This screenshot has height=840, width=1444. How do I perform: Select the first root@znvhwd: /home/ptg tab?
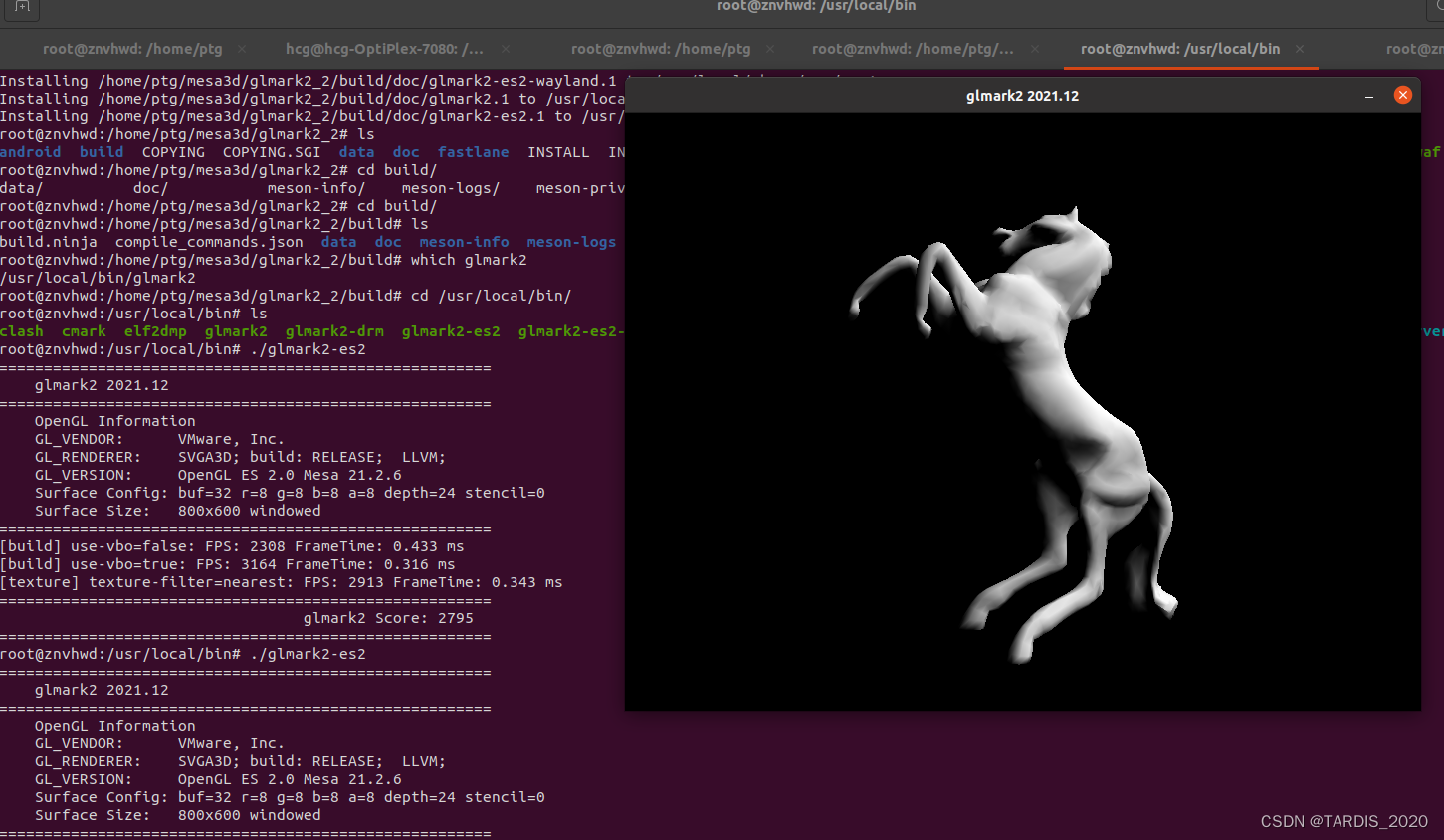130,48
